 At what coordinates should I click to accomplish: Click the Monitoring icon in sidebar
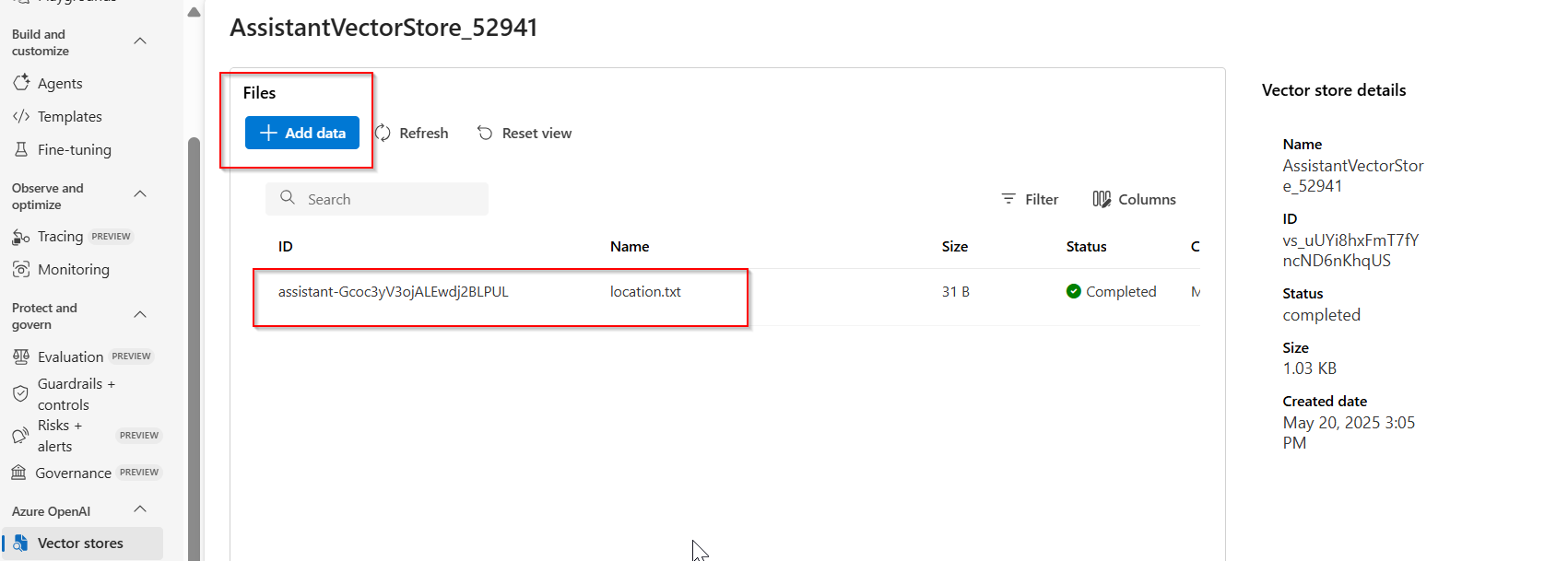click(x=21, y=269)
